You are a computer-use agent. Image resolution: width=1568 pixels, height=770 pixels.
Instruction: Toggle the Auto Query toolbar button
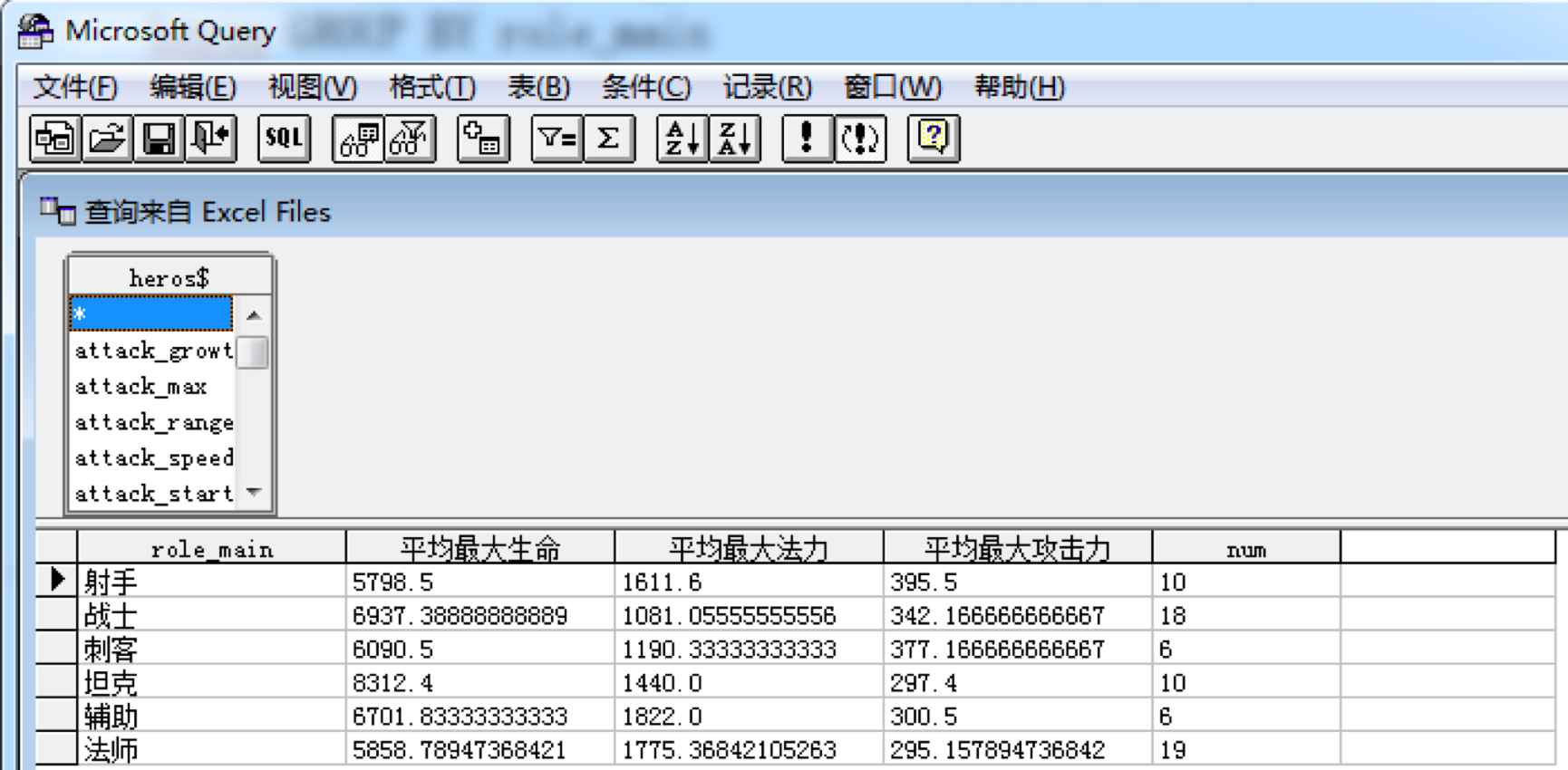tap(859, 139)
